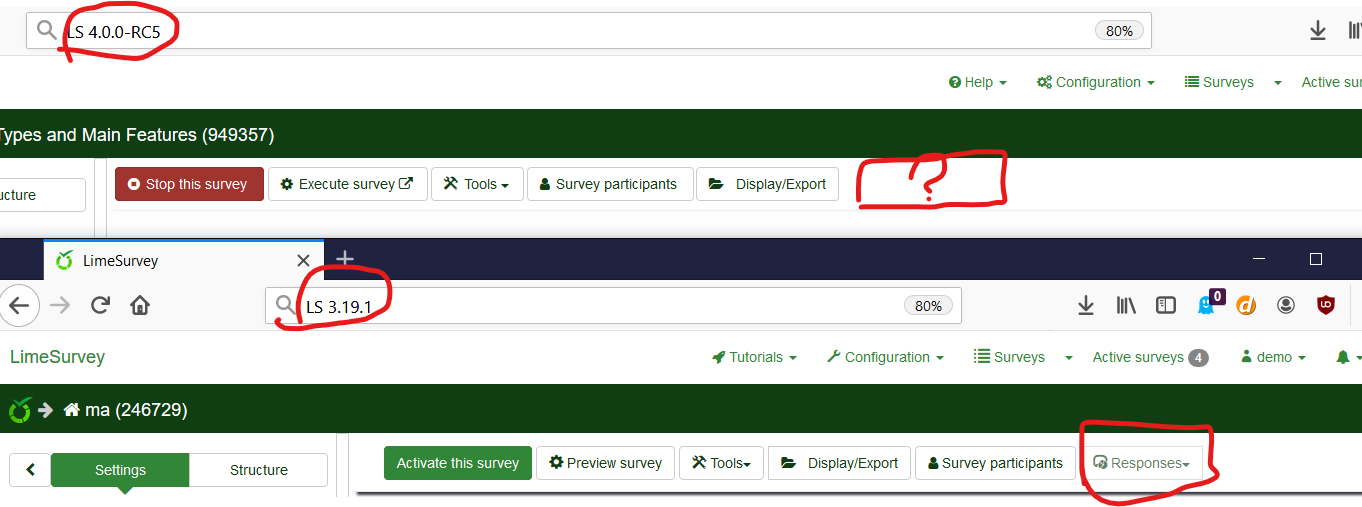Screen dimensions: 1362x507
Task: Open Display/Export in the LS 3.19.1 window
Action: (839, 463)
